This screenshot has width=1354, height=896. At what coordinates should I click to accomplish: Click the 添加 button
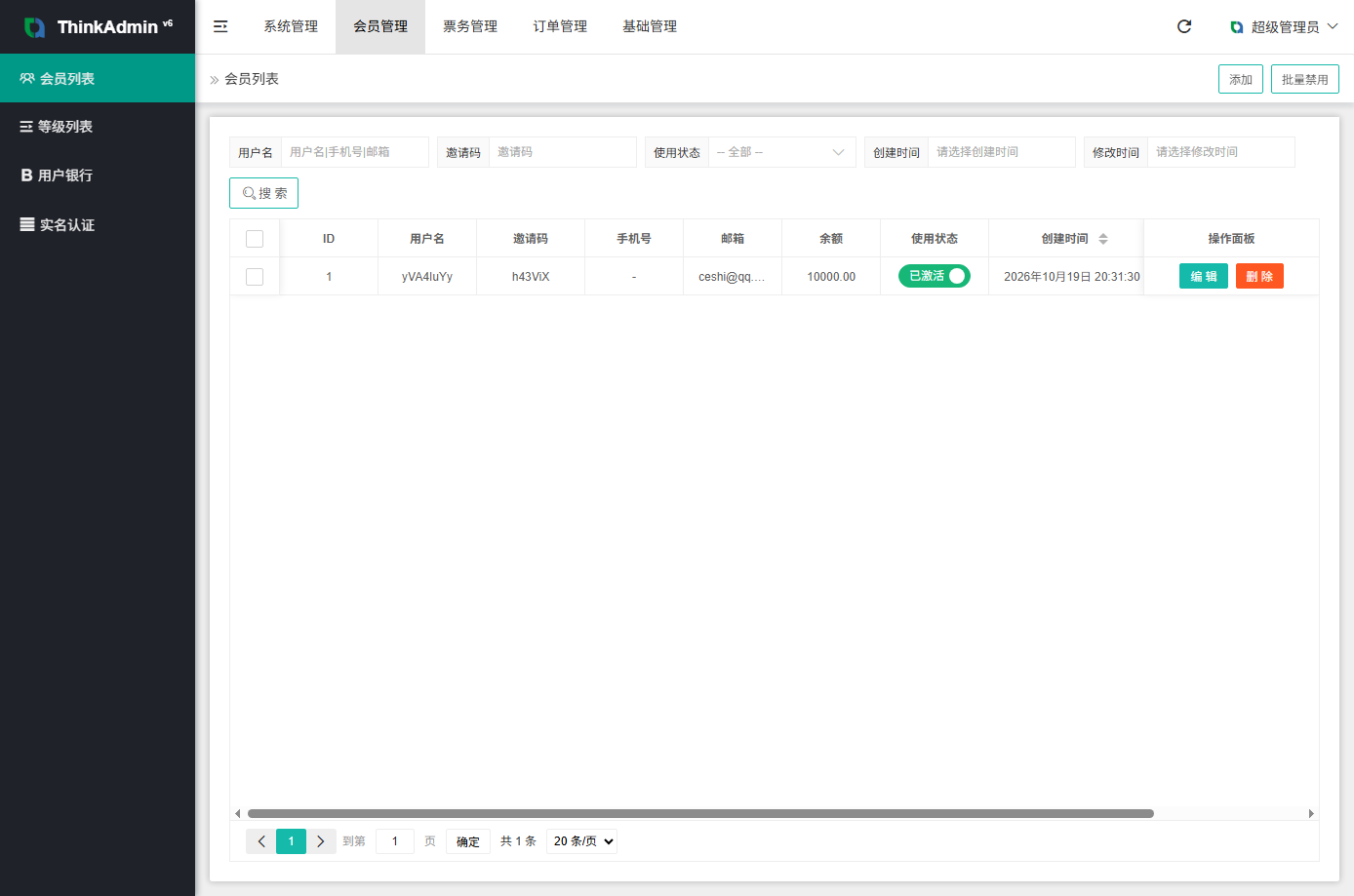[1241, 79]
